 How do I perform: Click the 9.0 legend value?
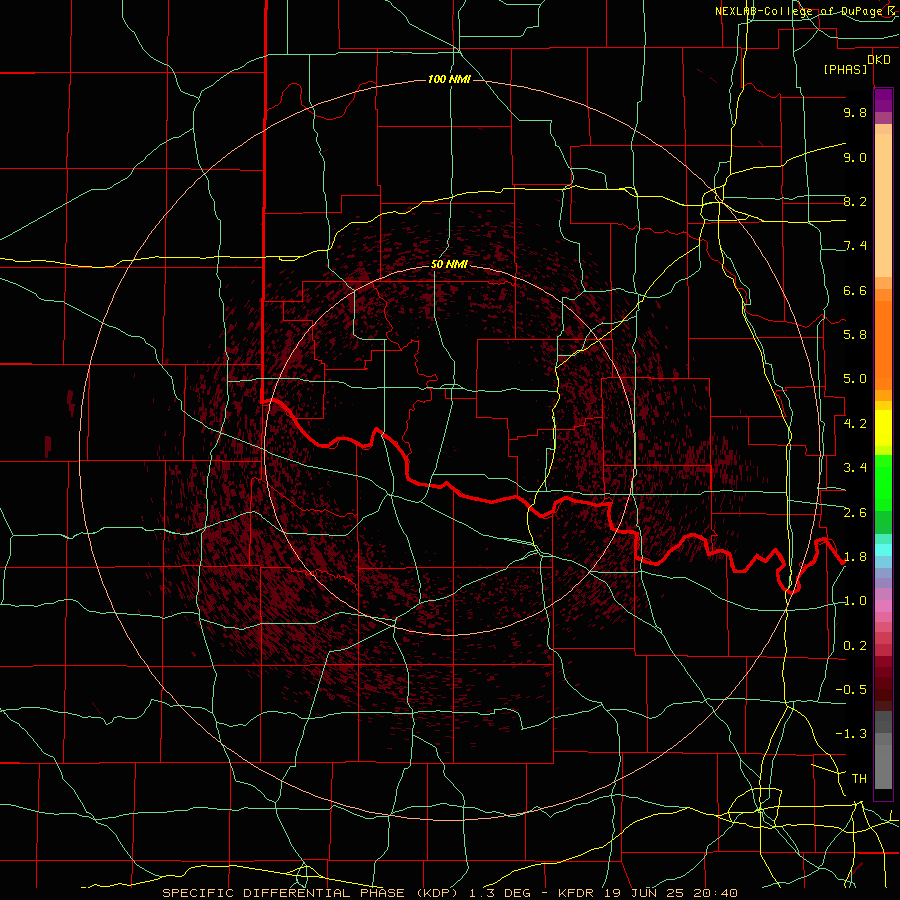[x=855, y=157]
